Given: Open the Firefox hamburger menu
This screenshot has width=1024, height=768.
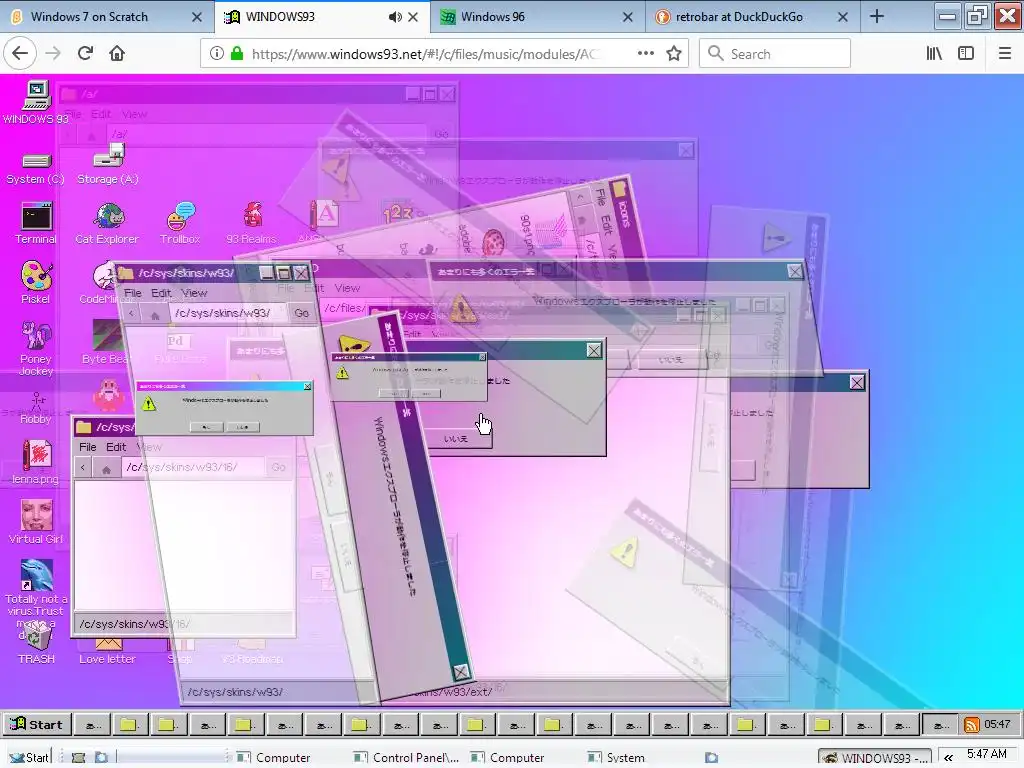Looking at the screenshot, I should [x=1005, y=54].
